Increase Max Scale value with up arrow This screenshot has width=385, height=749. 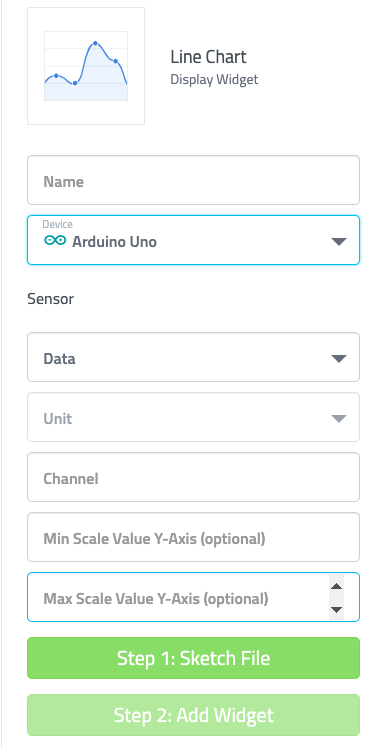coord(337,586)
